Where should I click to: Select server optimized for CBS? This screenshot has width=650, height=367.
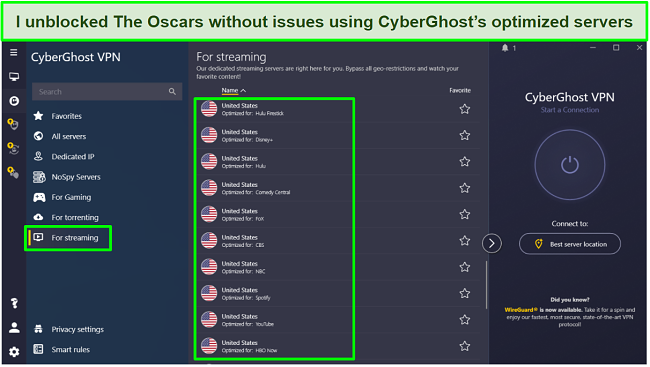tap(338, 241)
